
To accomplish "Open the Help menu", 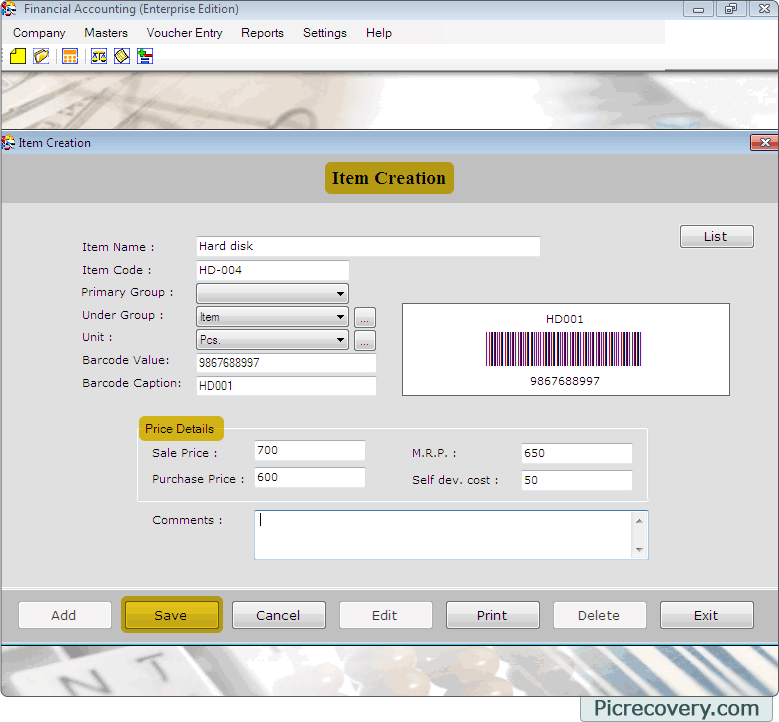I will [379, 33].
